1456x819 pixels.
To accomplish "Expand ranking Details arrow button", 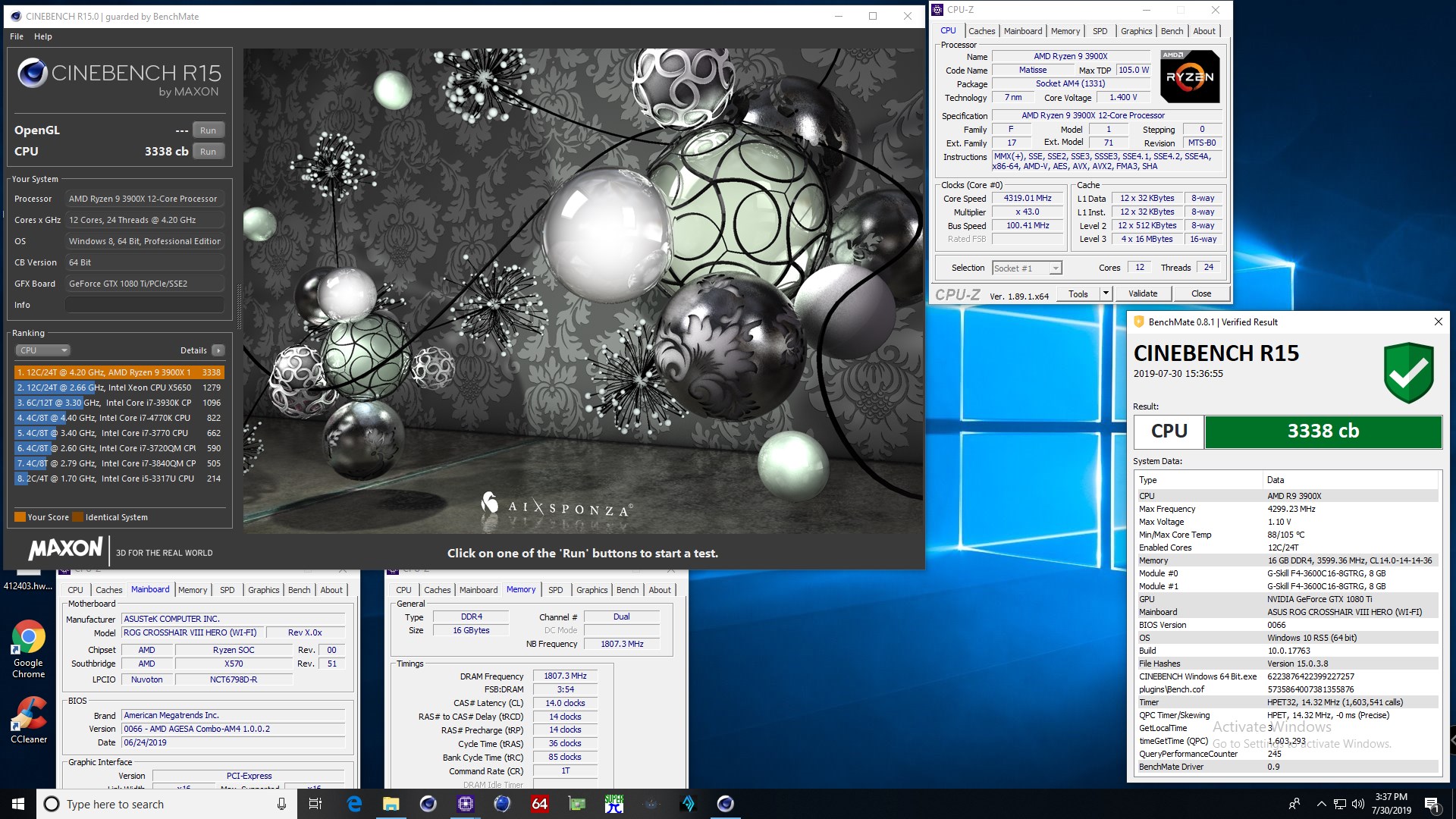I will click(x=218, y=350).
